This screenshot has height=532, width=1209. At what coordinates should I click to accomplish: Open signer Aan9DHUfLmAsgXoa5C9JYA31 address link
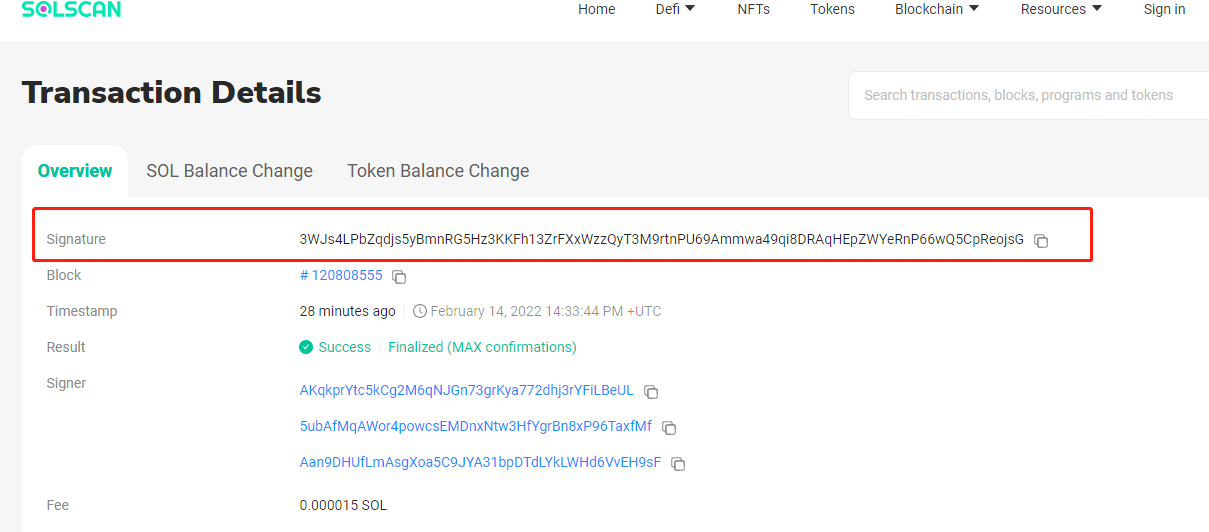(480, 462)
